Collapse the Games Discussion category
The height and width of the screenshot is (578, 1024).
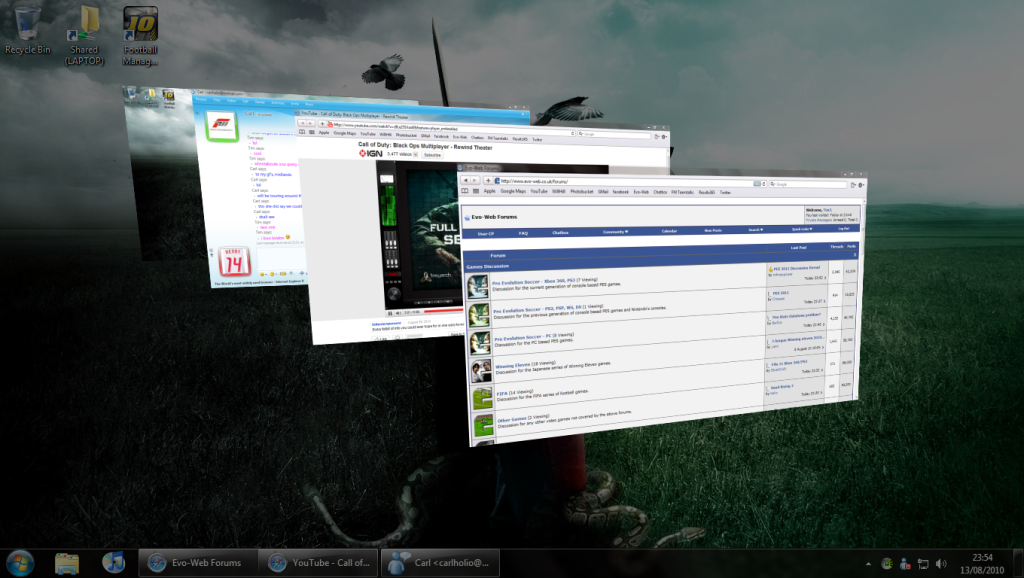[854, 255]
